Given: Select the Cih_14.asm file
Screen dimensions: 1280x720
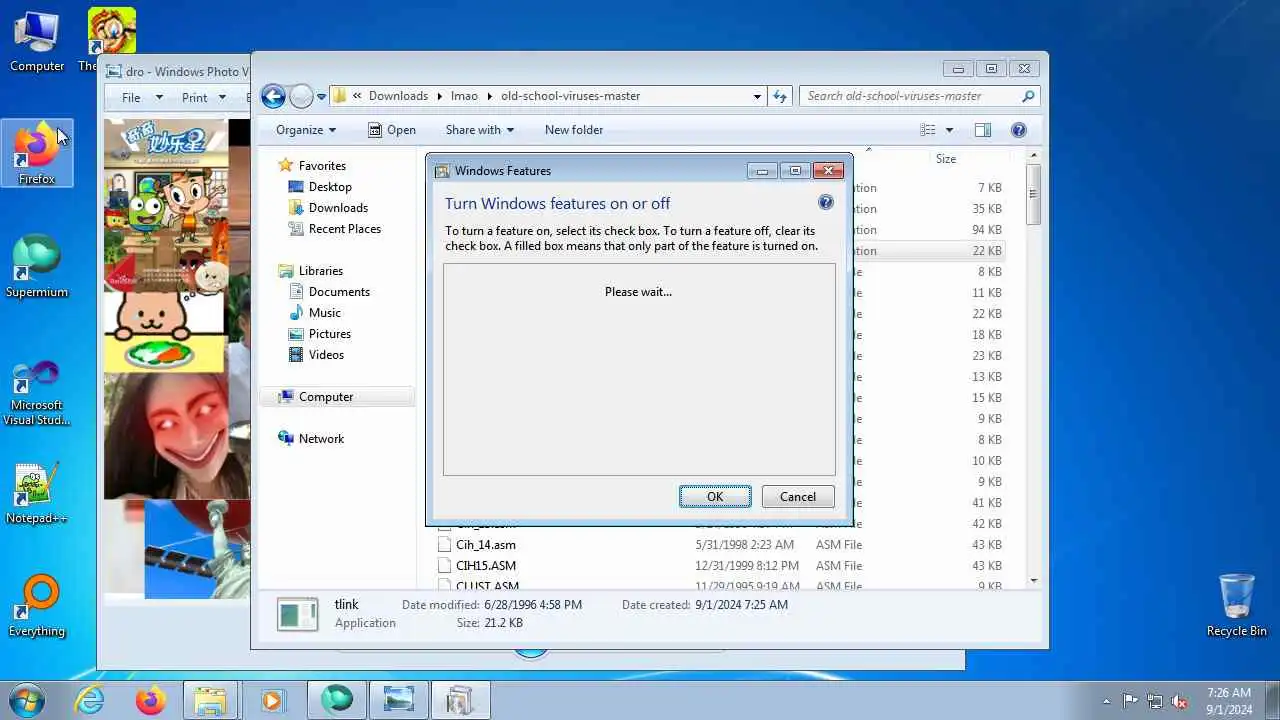Looking at the screenshot, I should [486, 545].
